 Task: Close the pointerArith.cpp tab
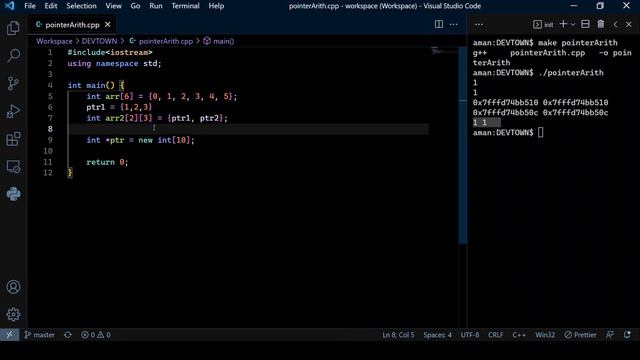[x=107, y=24]
